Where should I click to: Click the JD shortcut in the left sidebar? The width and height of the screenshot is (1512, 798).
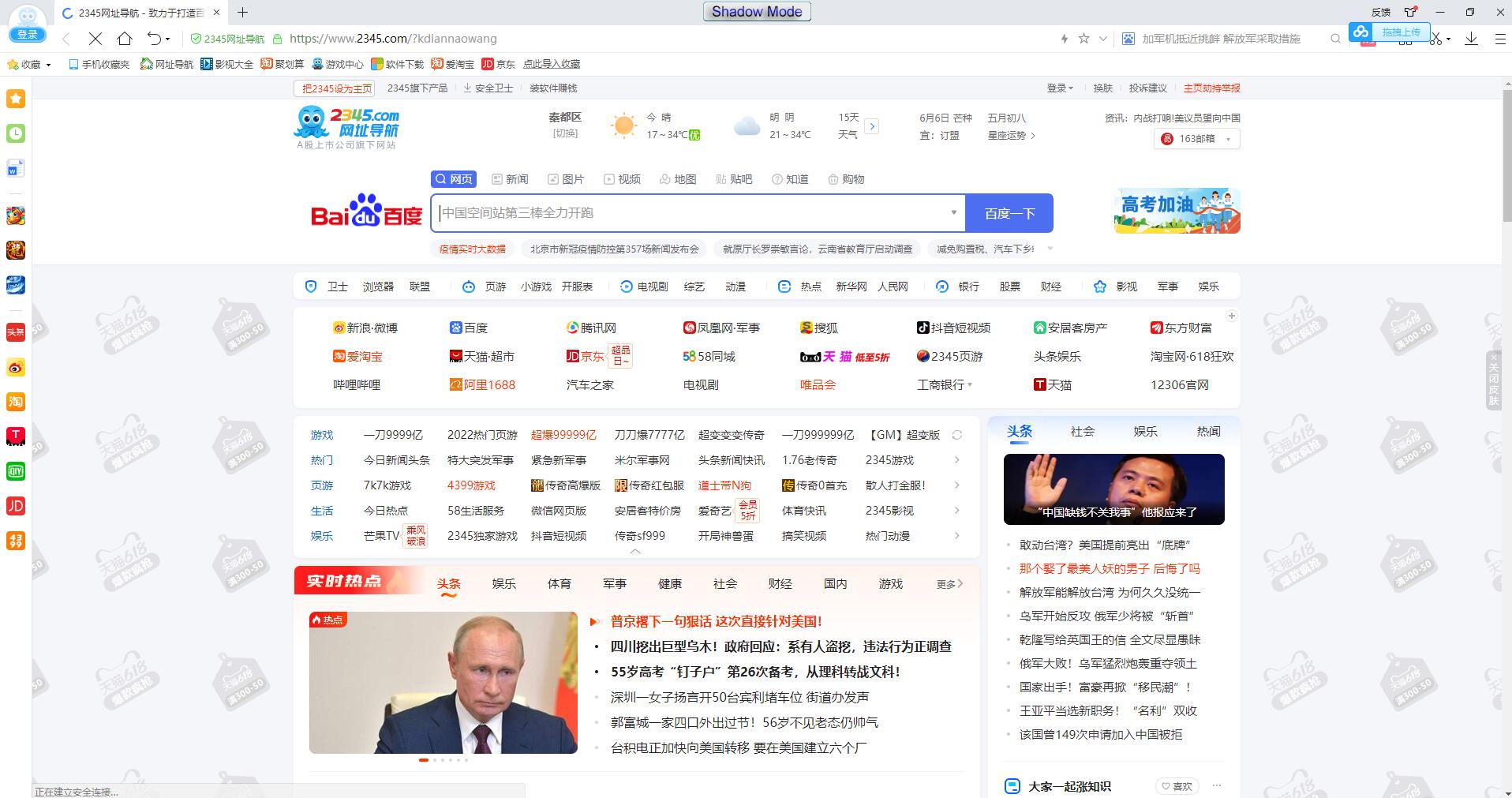point(16,506)
